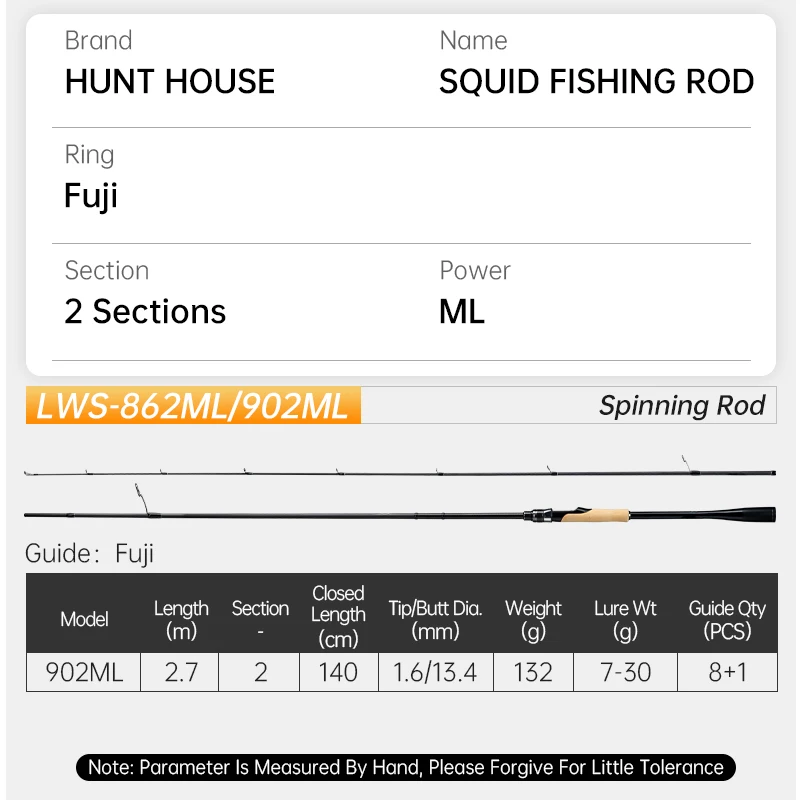Click the Guide Qty (PCS) header
This screenshot has width=800, height=800.
(x=727, y=619)
